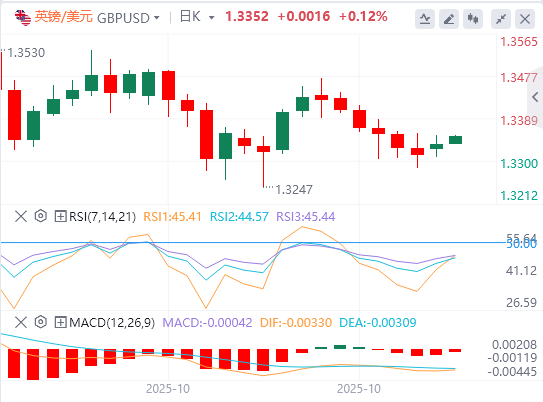Remove the MACD indicator panel
Screen dimensions: 543x402
point(21,322)
